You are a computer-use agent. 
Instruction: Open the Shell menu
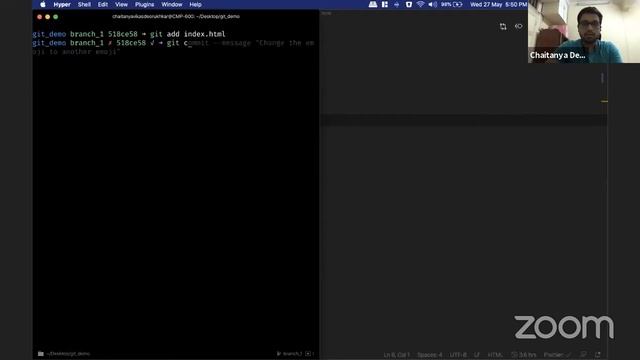[x=84, y=4]
